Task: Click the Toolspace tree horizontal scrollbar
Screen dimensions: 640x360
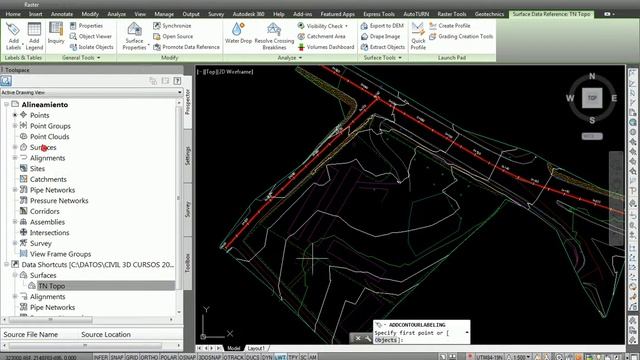Action: (x=50, y=320)
